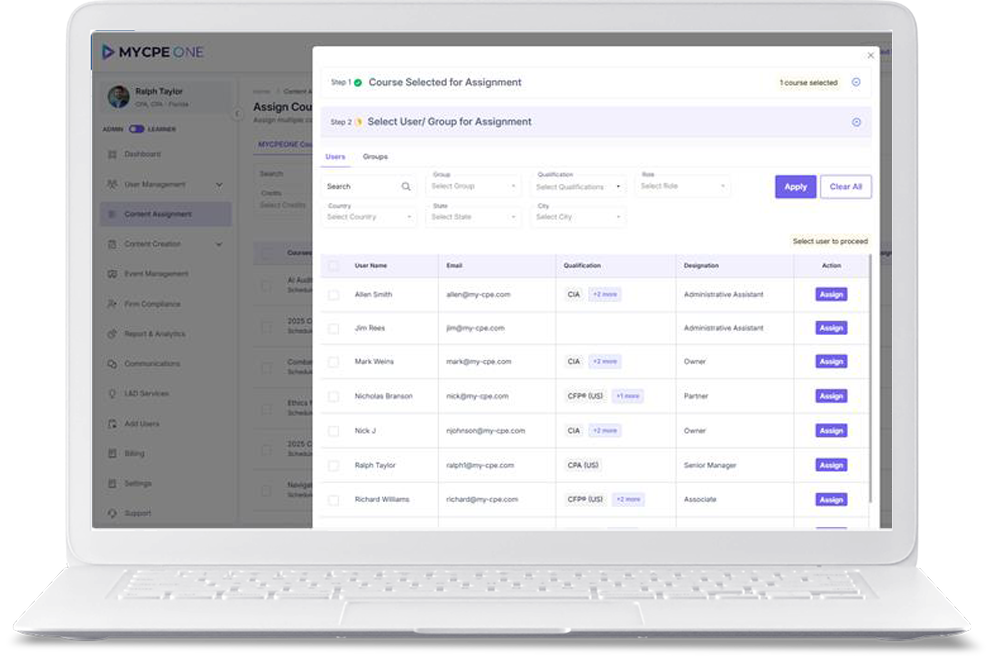This screenshot has width=992, height=660.
Task: Select the Content Assignment sidebar icon
Action: click(x=113, y=214)
